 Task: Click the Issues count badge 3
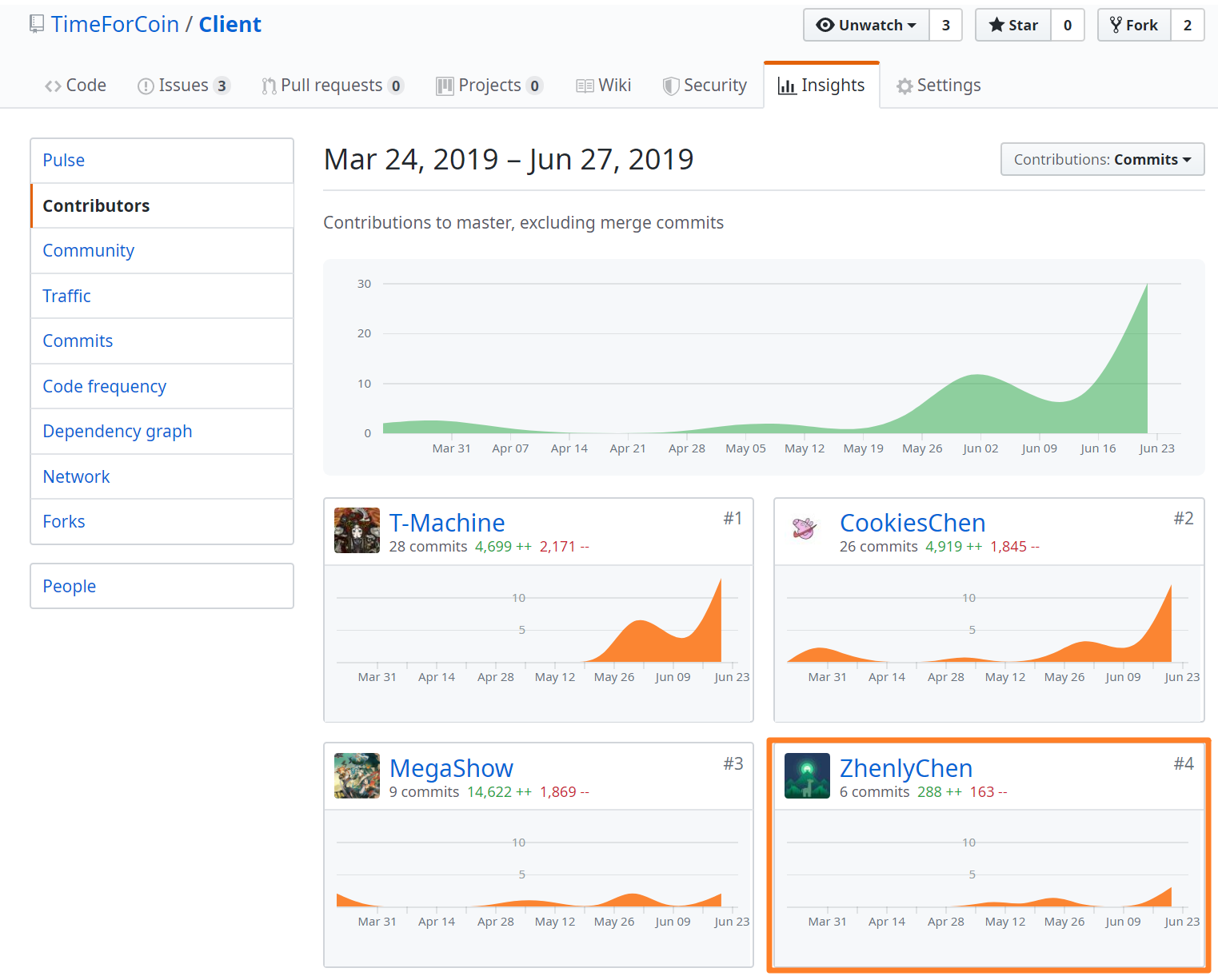click(x=222, y=86)
